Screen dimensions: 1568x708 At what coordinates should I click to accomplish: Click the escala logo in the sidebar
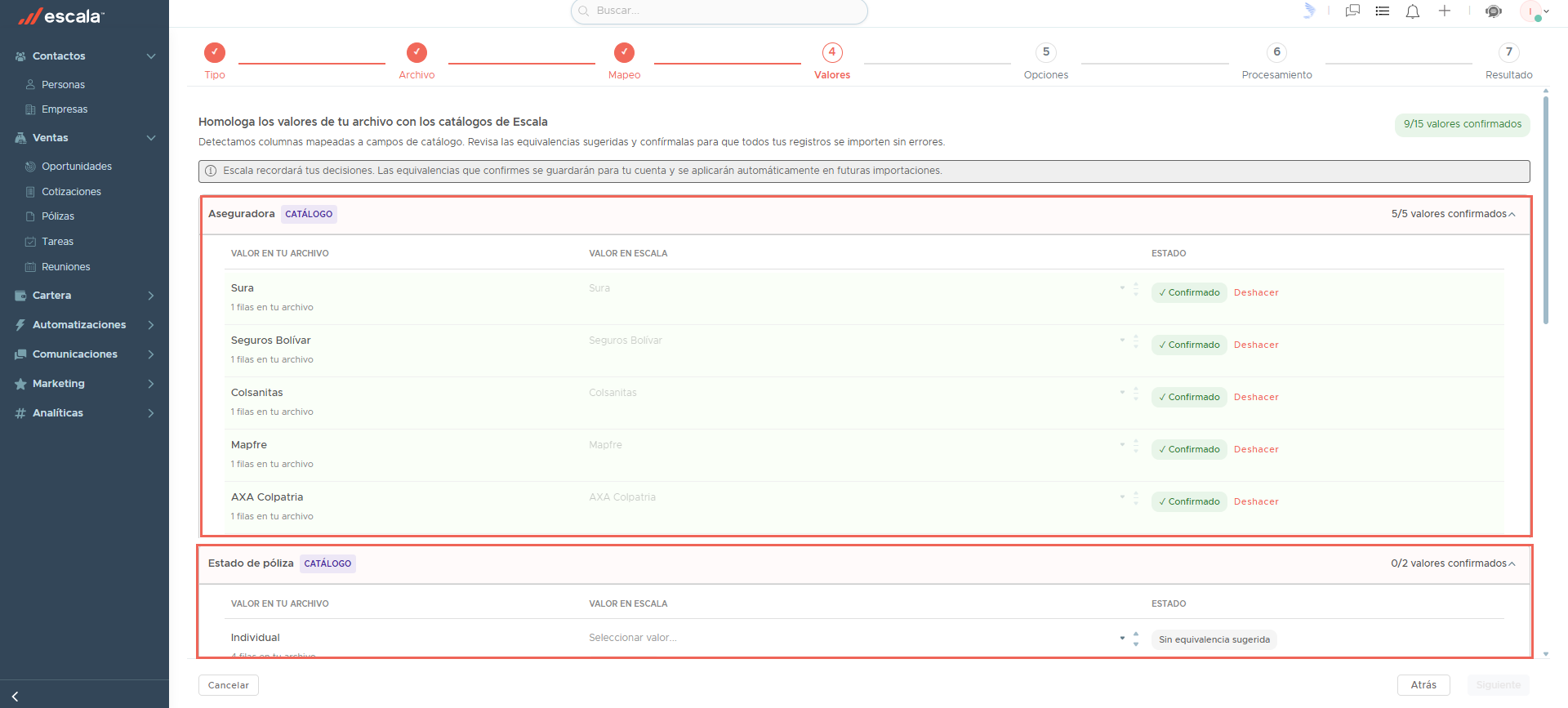click(61, 16)
